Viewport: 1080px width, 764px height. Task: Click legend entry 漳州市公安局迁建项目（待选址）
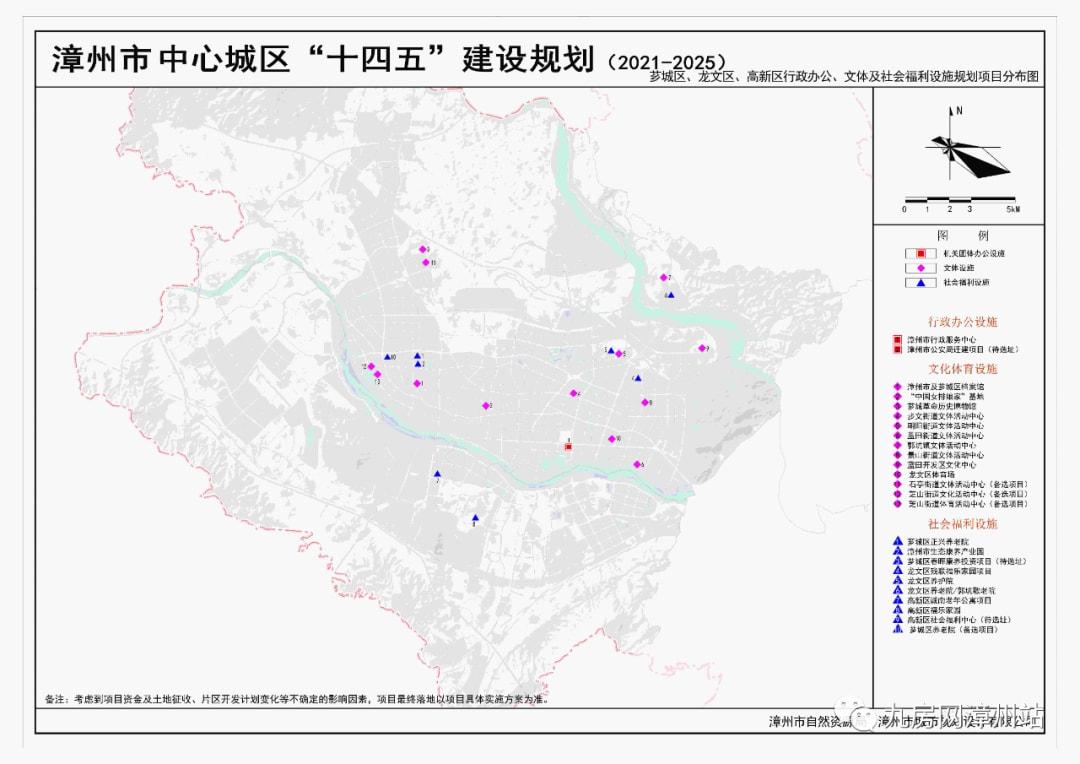[x=963, y=349]
